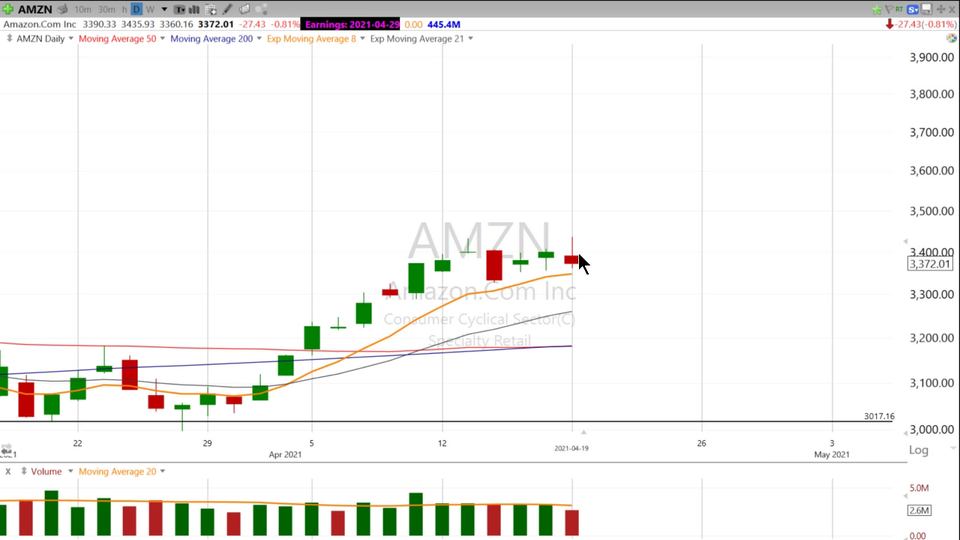Select the 30m timeframe option
960x540 pixels.
[106, 9]
